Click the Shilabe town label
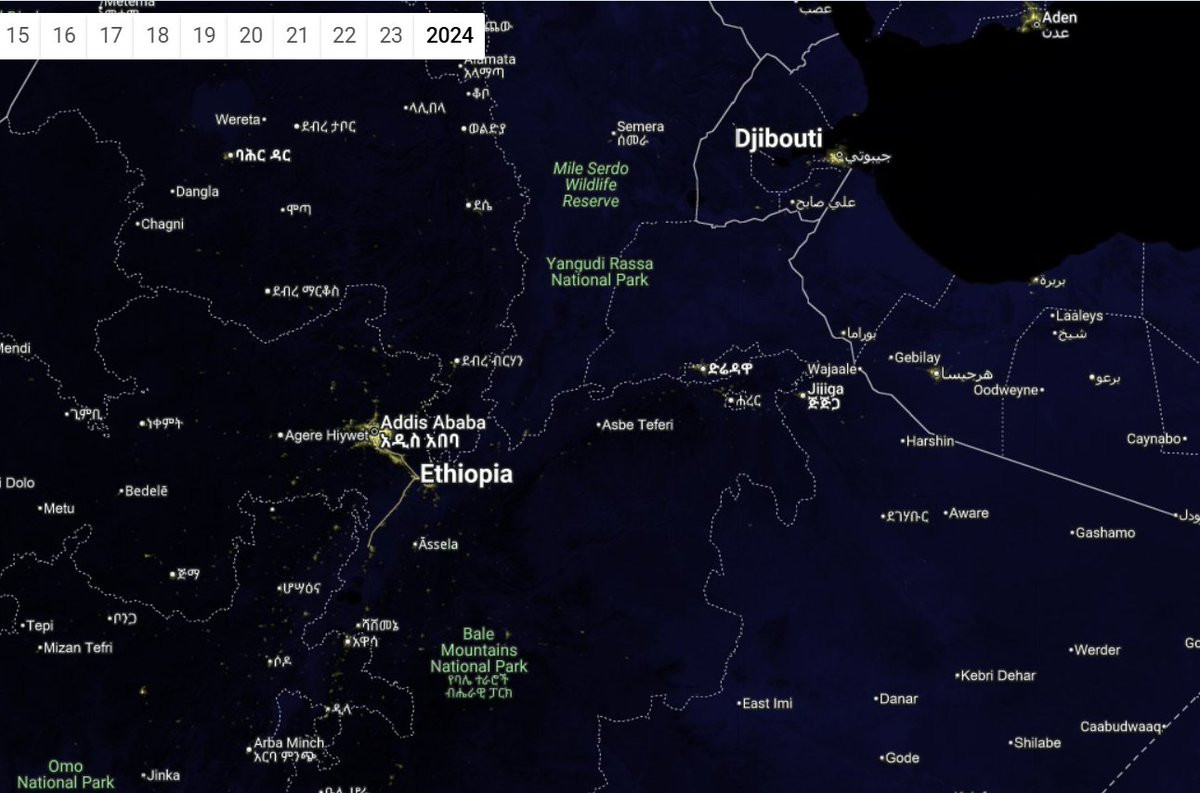This screenshot has height=793, width=1200. [1037, 743]
